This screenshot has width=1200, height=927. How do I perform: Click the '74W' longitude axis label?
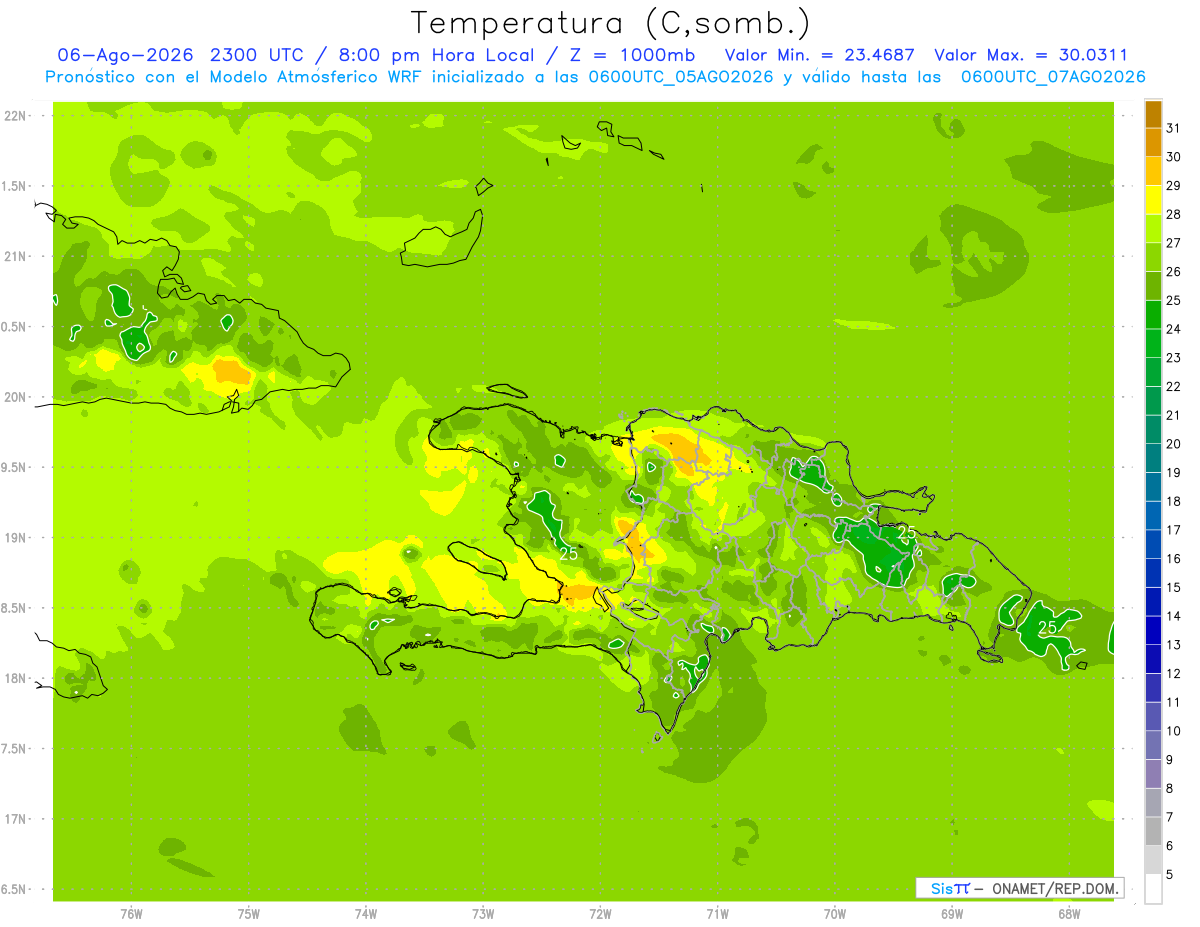pos(366,914)
